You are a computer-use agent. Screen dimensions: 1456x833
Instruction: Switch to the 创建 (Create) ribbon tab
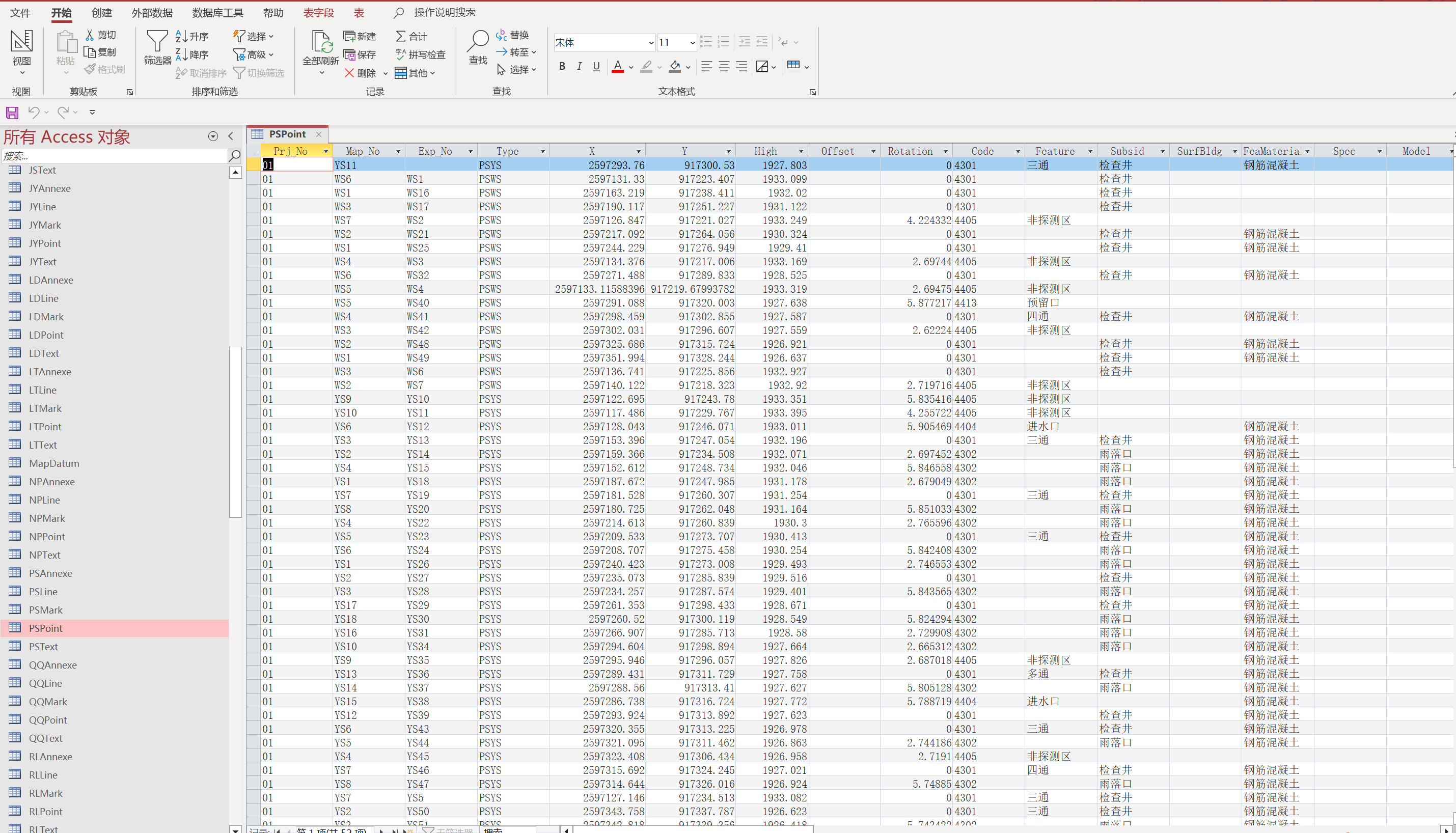[102, 13]
